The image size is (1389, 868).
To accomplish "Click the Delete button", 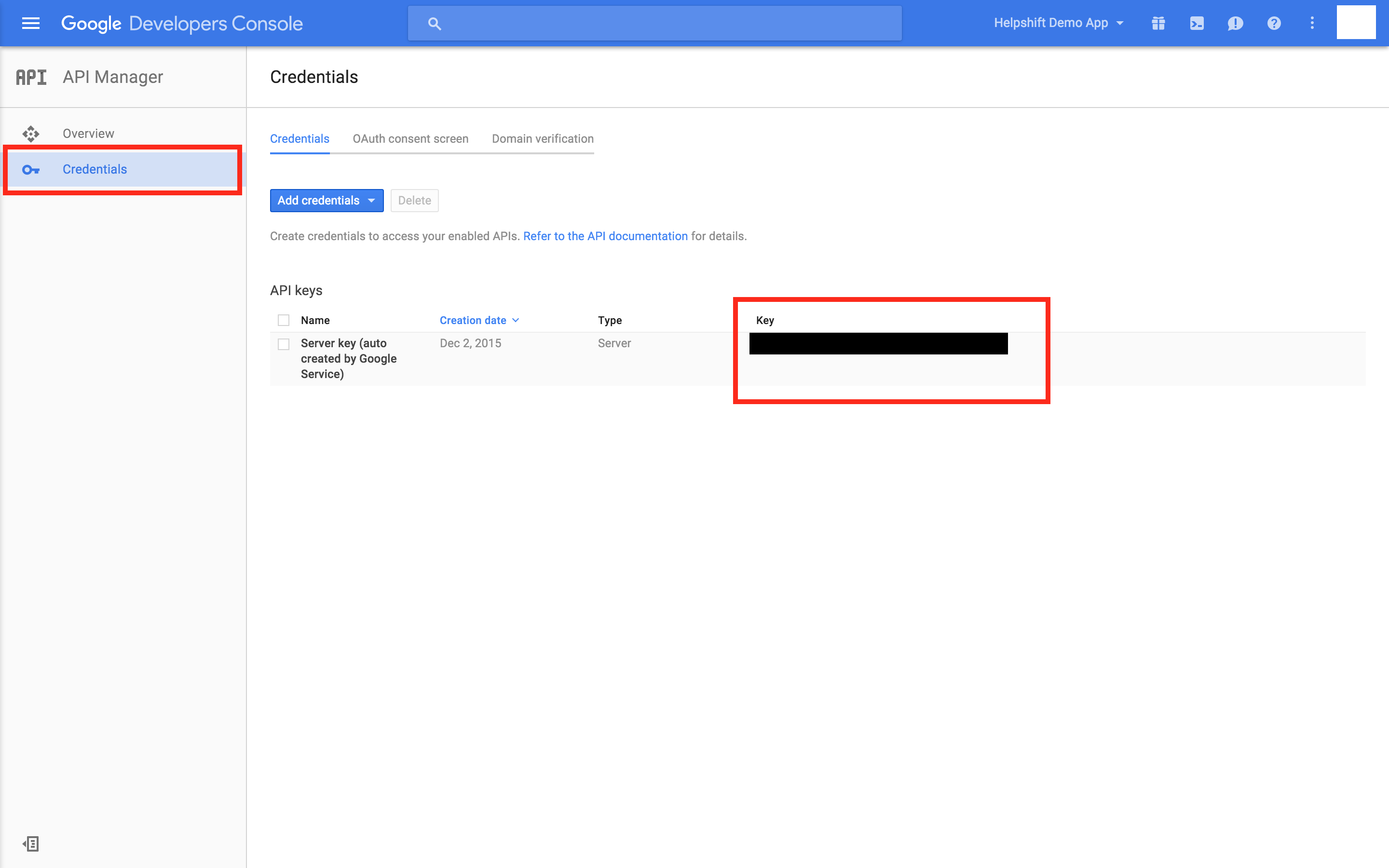I will click(x=414, y=200).
